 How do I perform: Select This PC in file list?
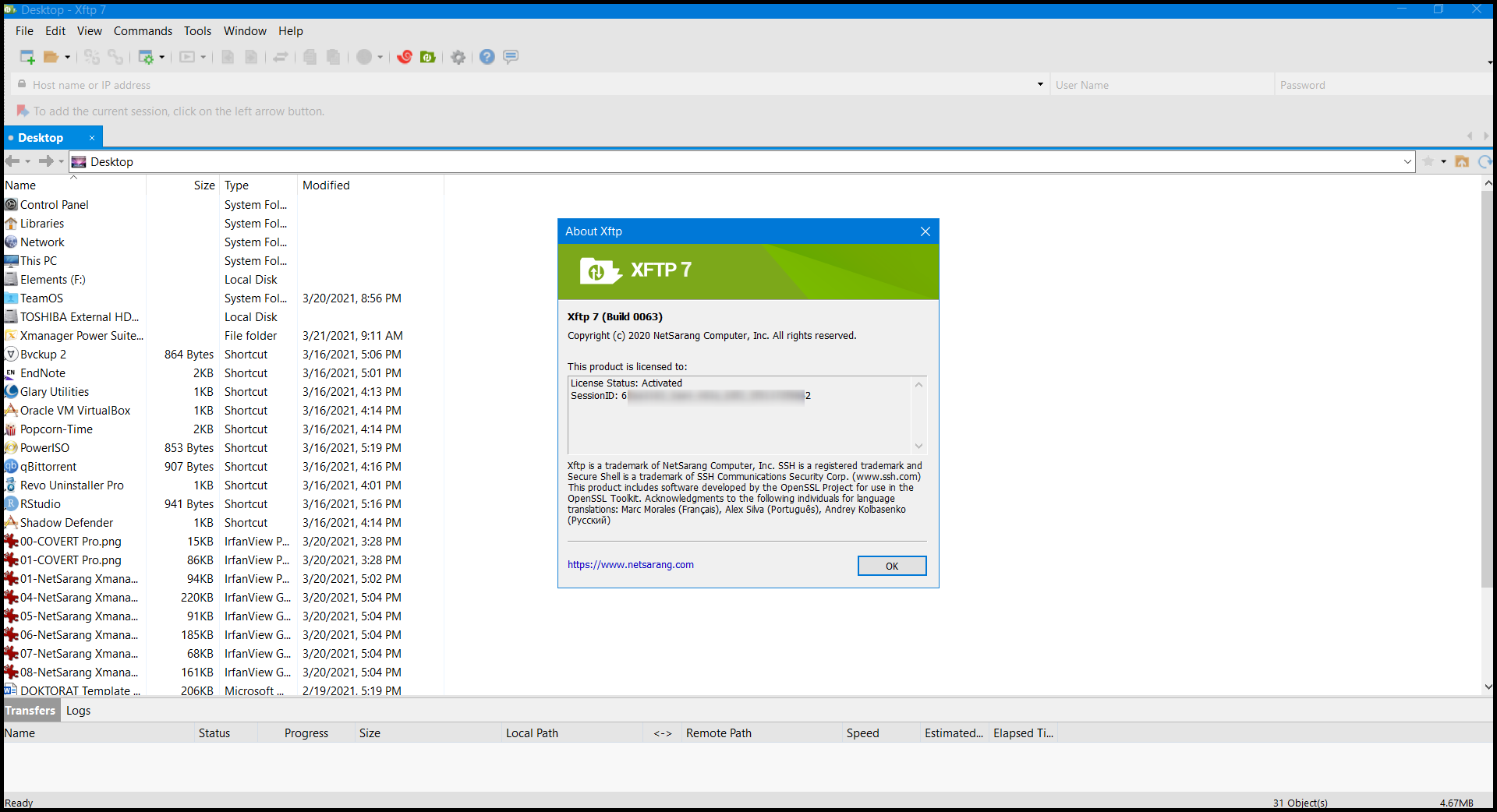click(38, 261)
